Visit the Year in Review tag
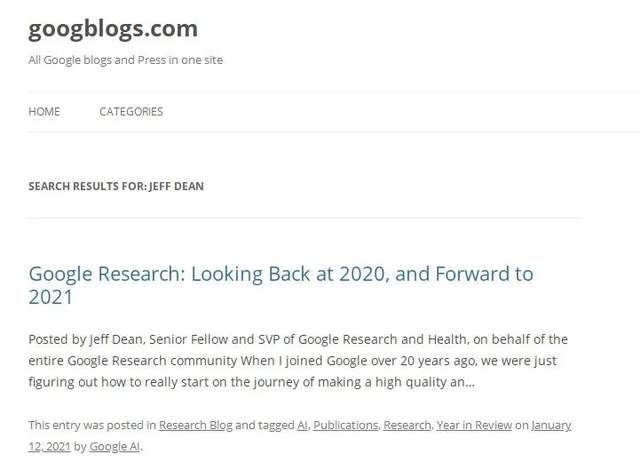This screenshot has width=640, height=462. [474, 425]
